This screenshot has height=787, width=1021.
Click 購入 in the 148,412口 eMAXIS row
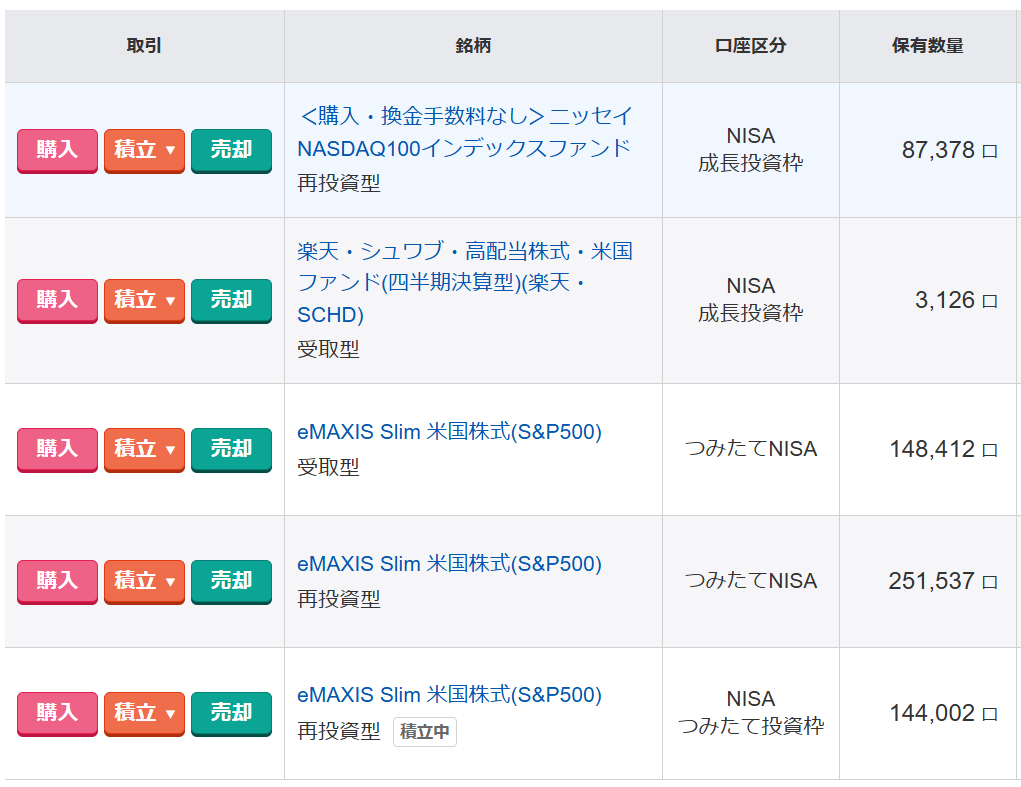pos(57,450)
